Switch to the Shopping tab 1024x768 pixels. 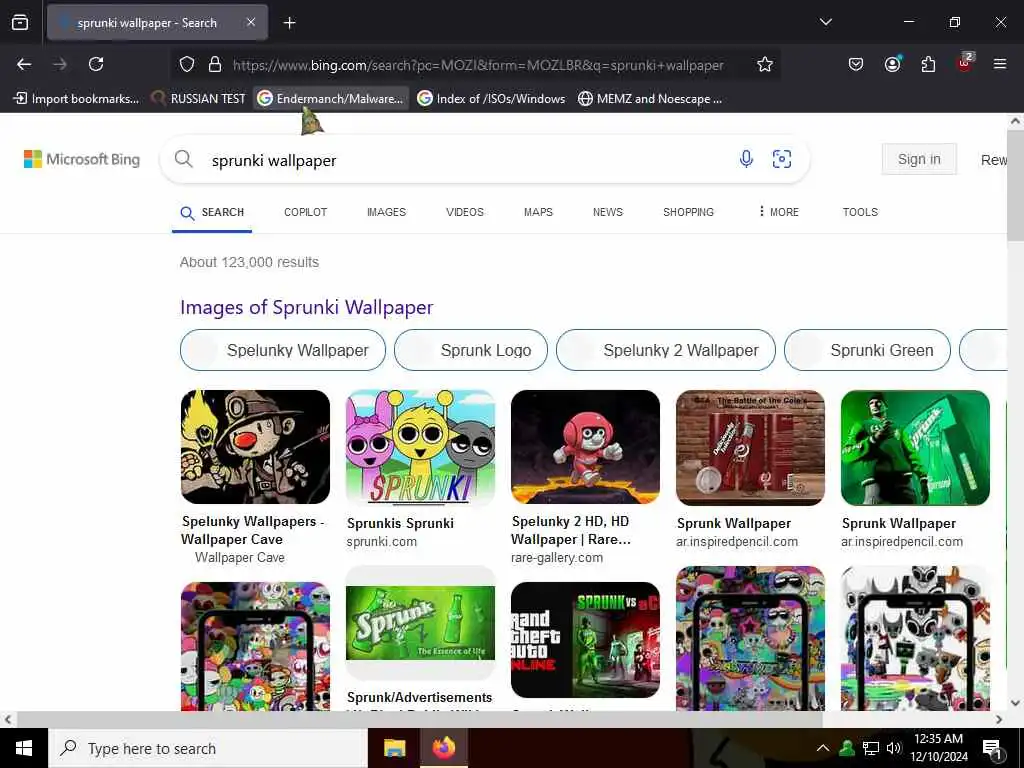click(688, 212)
